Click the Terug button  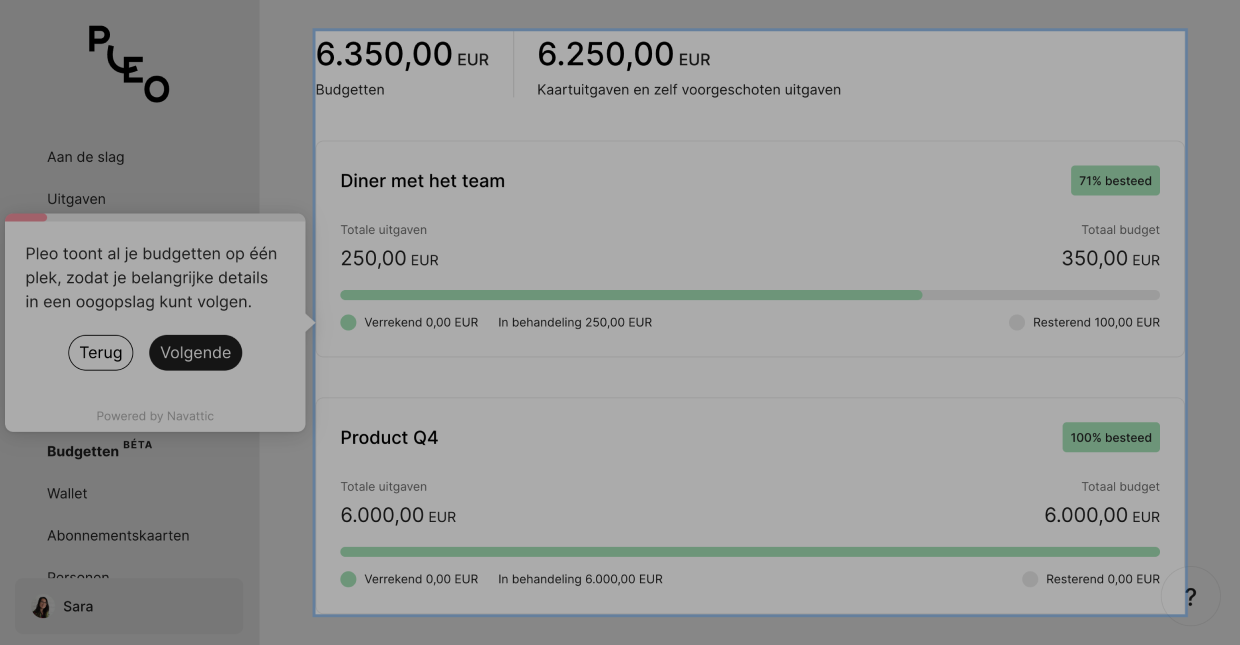coord(100,353)
